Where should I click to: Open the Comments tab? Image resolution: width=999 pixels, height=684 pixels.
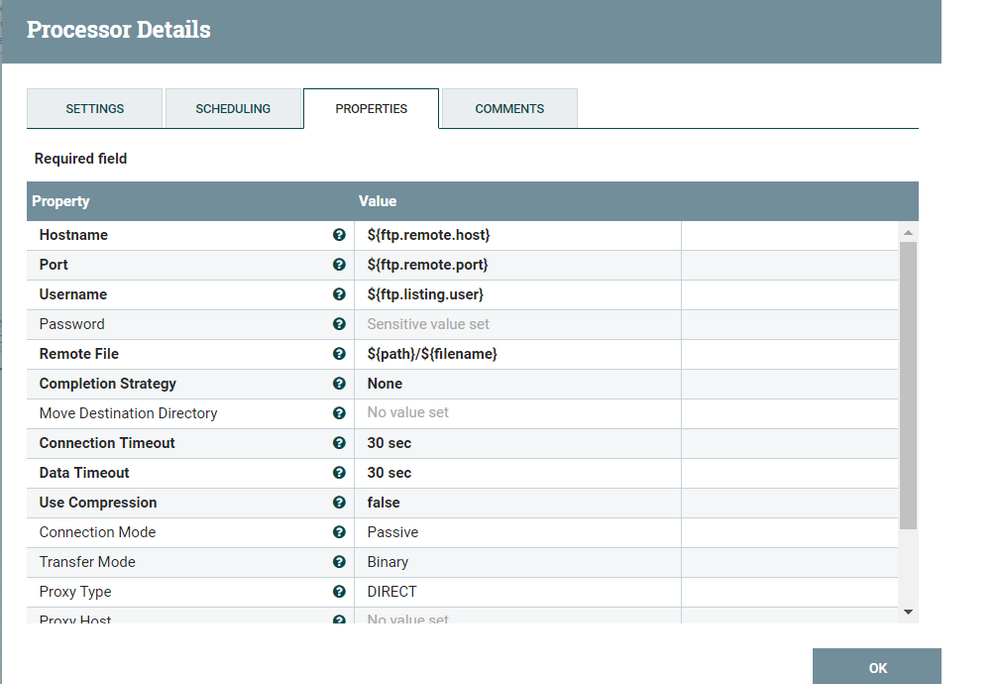[x=510, y=109]
